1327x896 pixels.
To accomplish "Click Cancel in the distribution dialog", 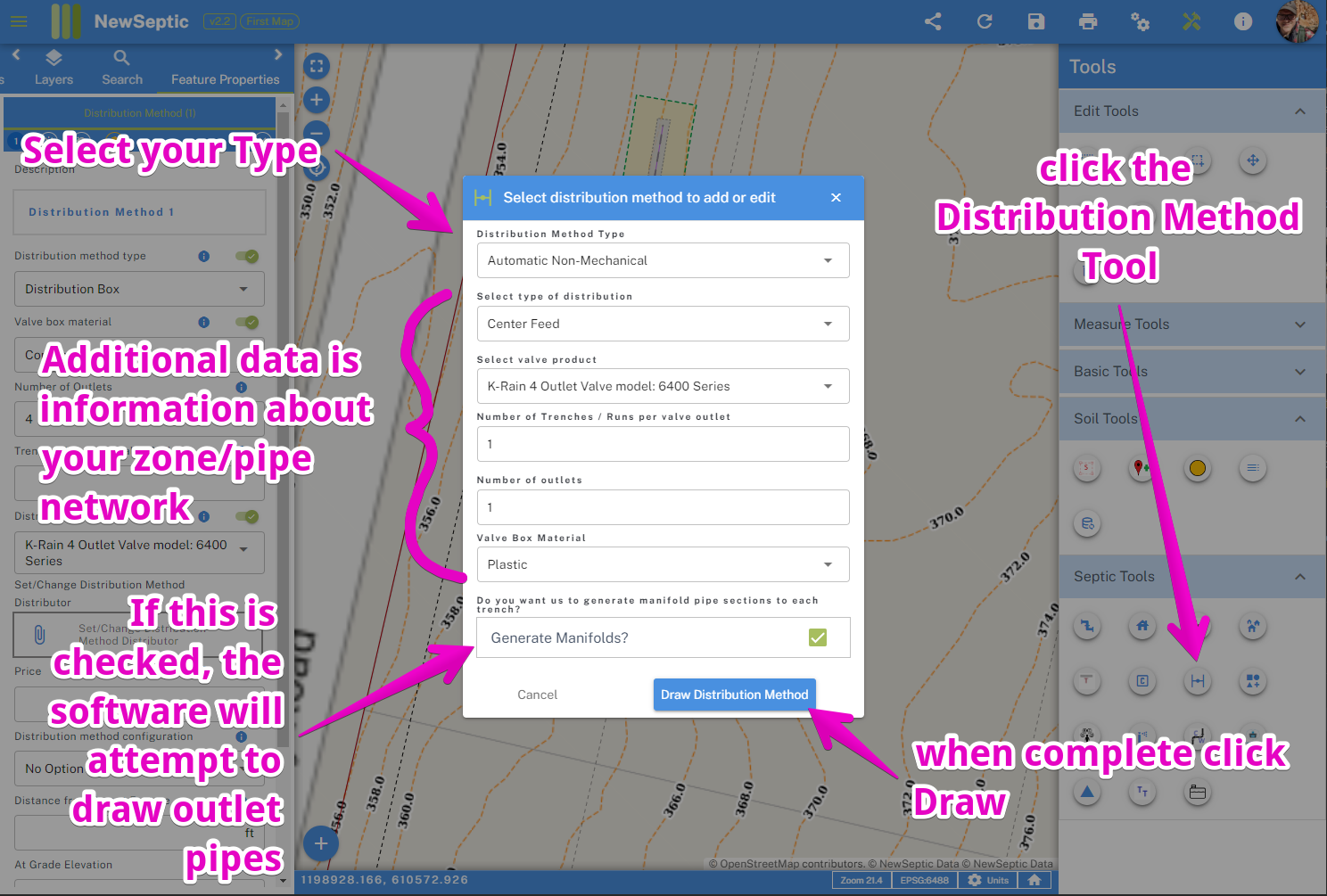I will (537, 695).
